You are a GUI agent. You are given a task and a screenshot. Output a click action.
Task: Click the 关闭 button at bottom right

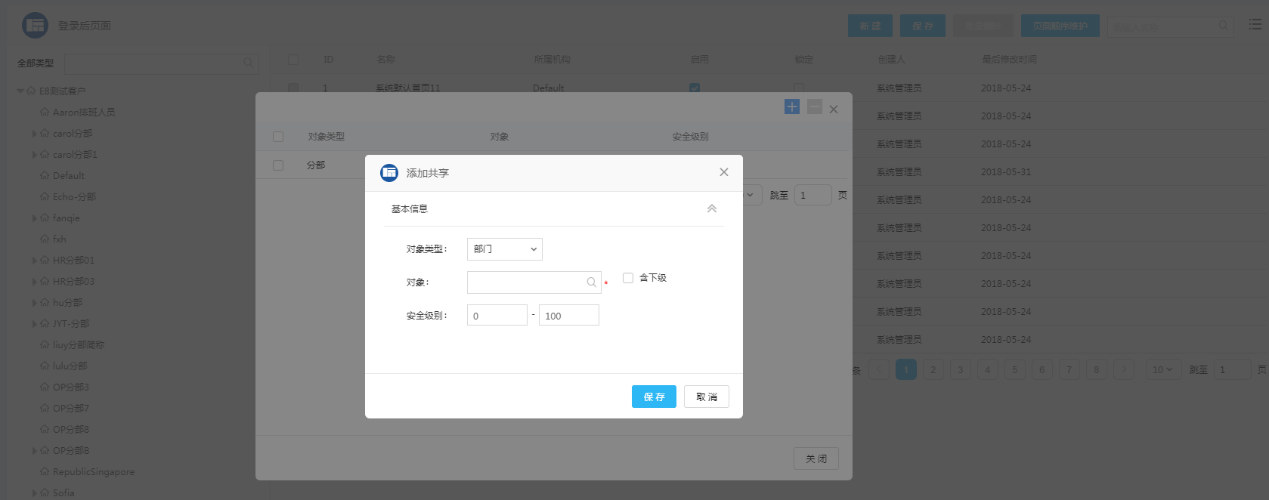click(815, 458)
